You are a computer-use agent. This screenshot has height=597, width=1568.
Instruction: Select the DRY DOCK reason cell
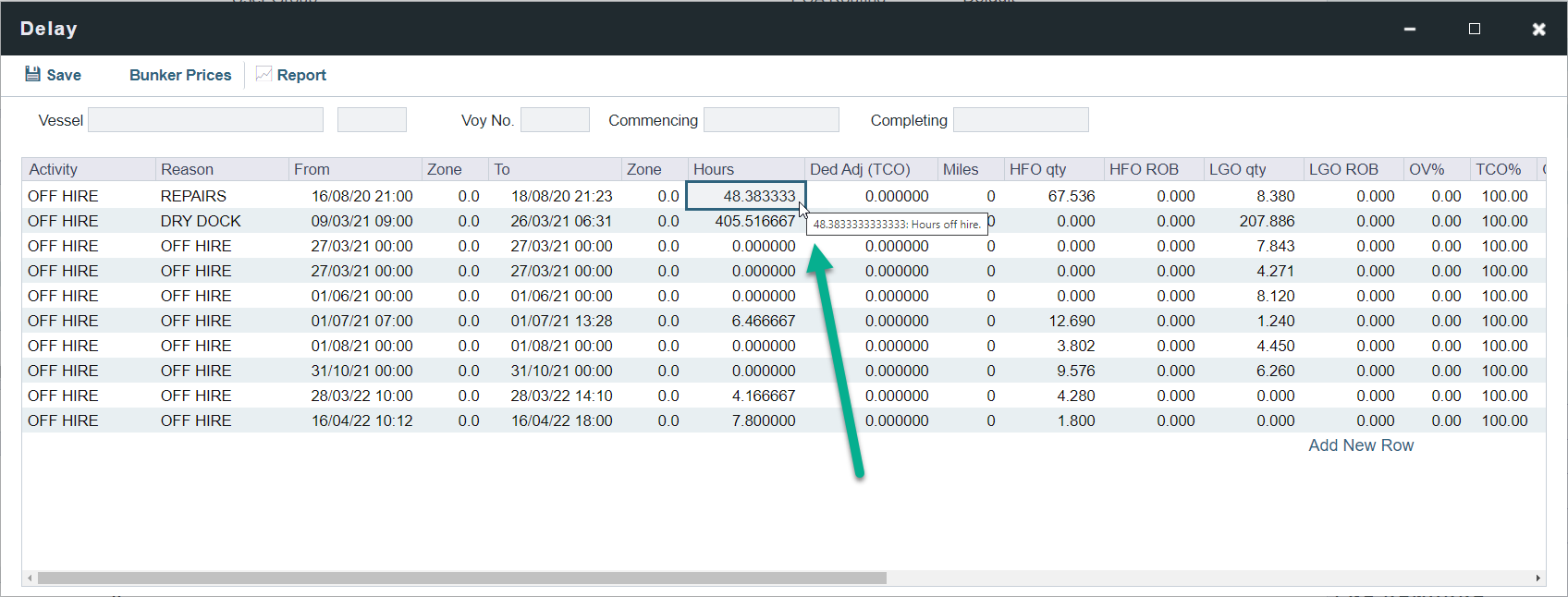pyautogui.click(x=201, y=221)
